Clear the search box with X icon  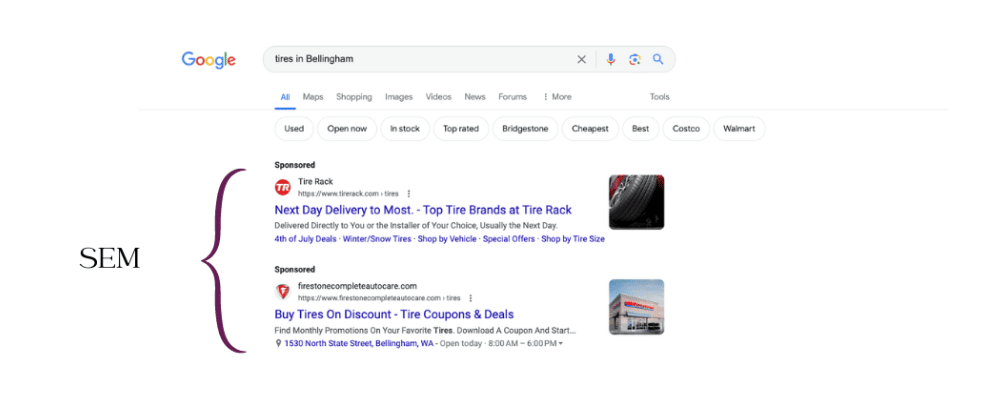click(581, 59)
